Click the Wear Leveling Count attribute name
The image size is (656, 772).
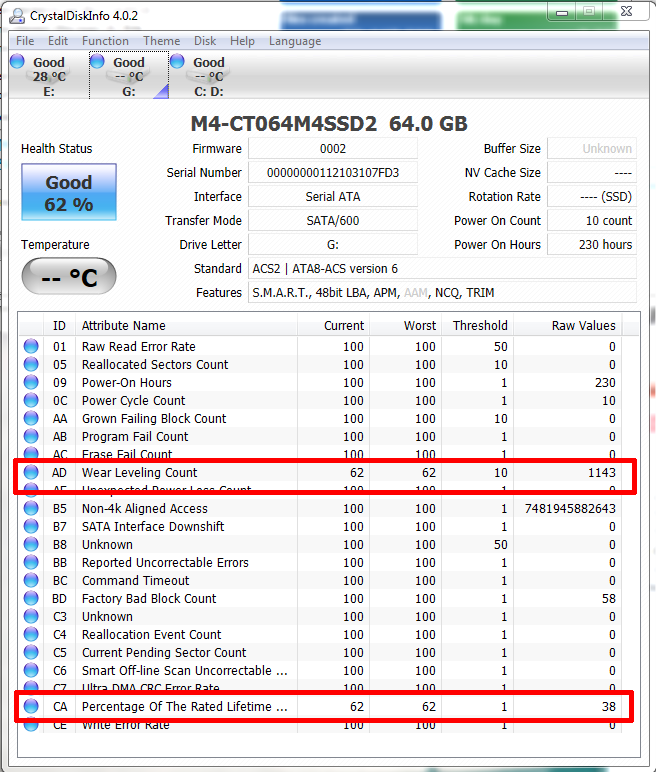click(x=139, y=472)
